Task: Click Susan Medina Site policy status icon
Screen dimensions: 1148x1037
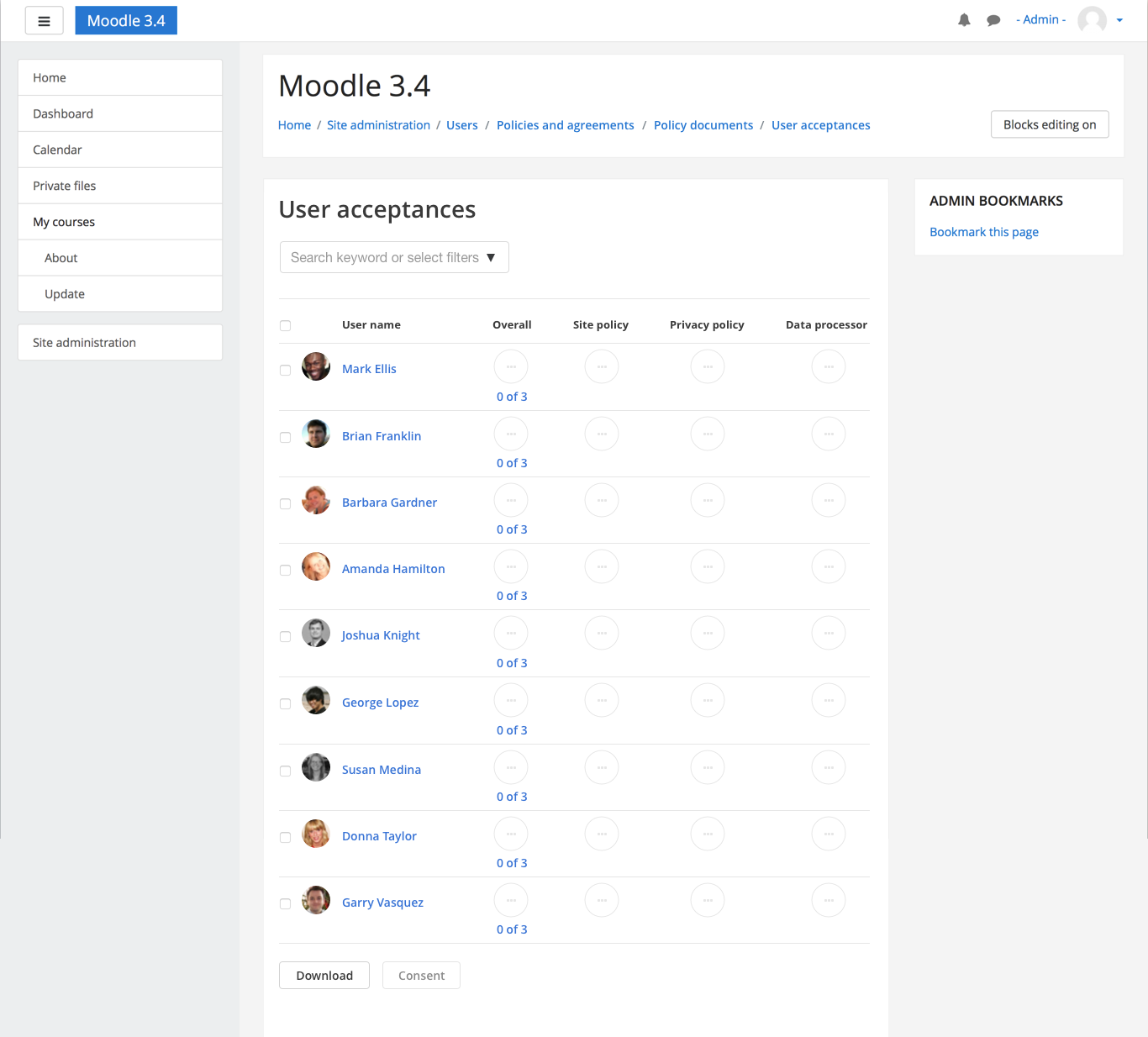Action: coord(602,767)
